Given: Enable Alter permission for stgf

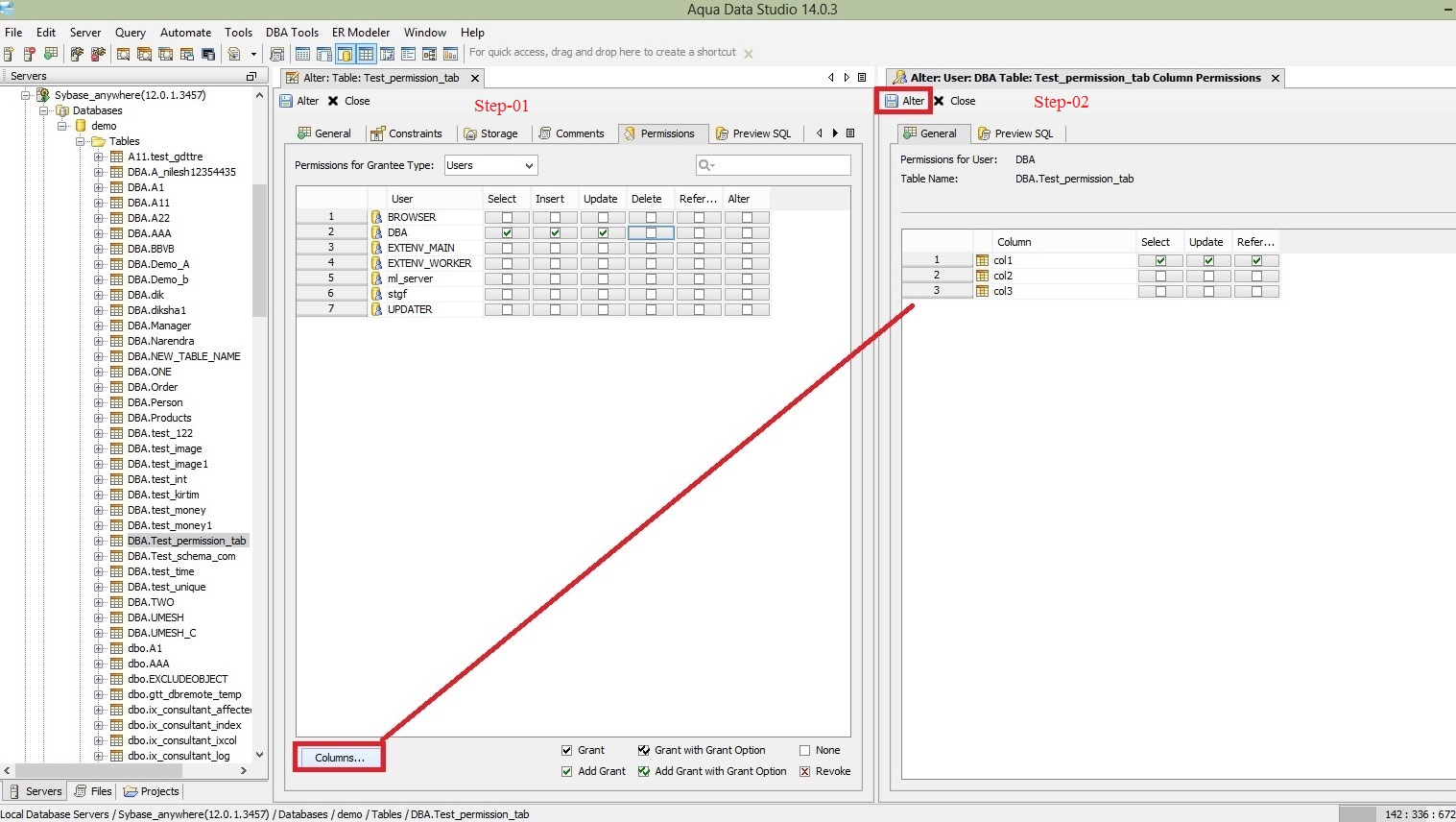Looking at the screenshot, I should [747, 294].
